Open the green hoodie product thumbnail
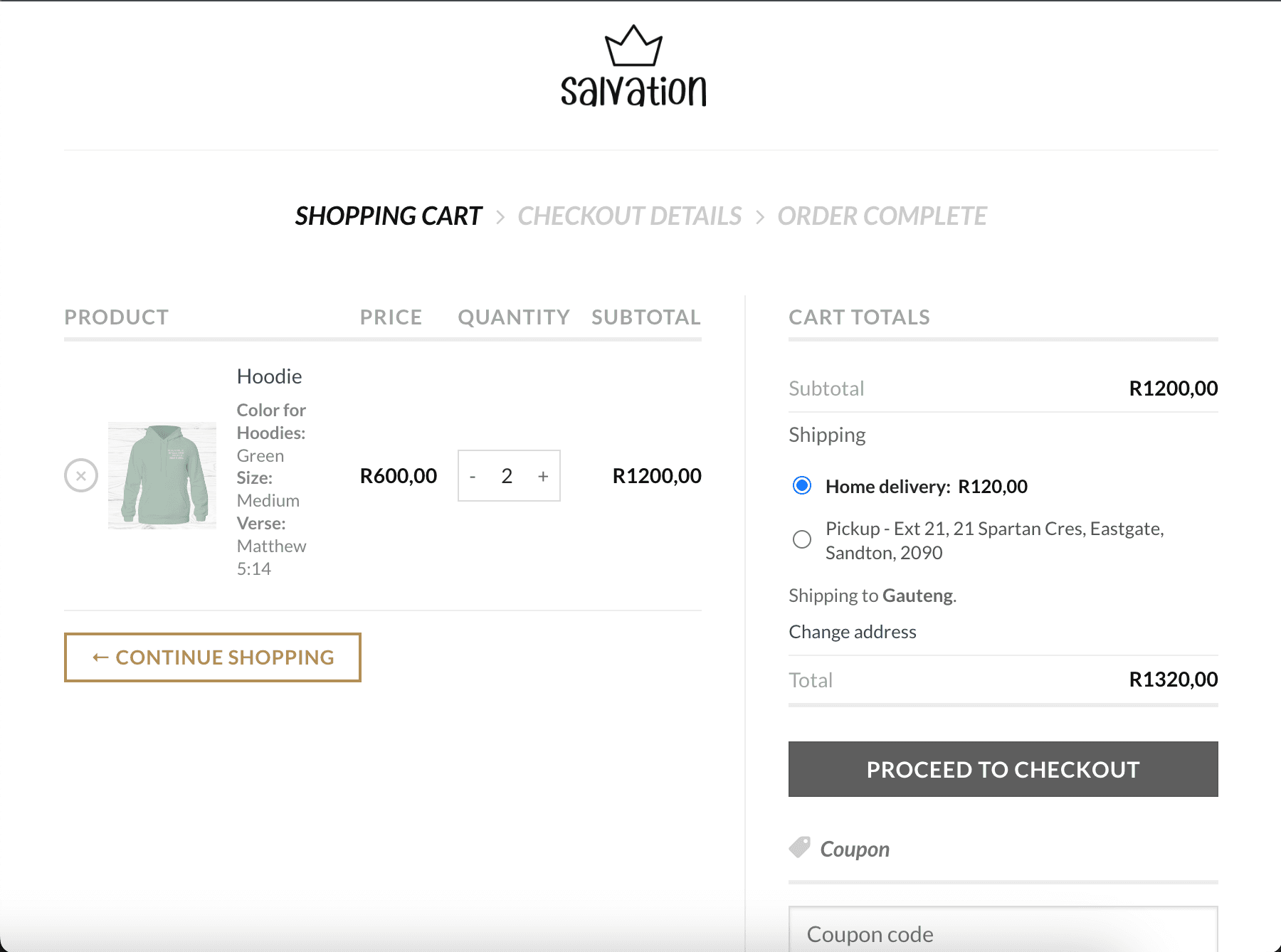The width and height of the screenshot is (1281, 952). pos(162,475)
